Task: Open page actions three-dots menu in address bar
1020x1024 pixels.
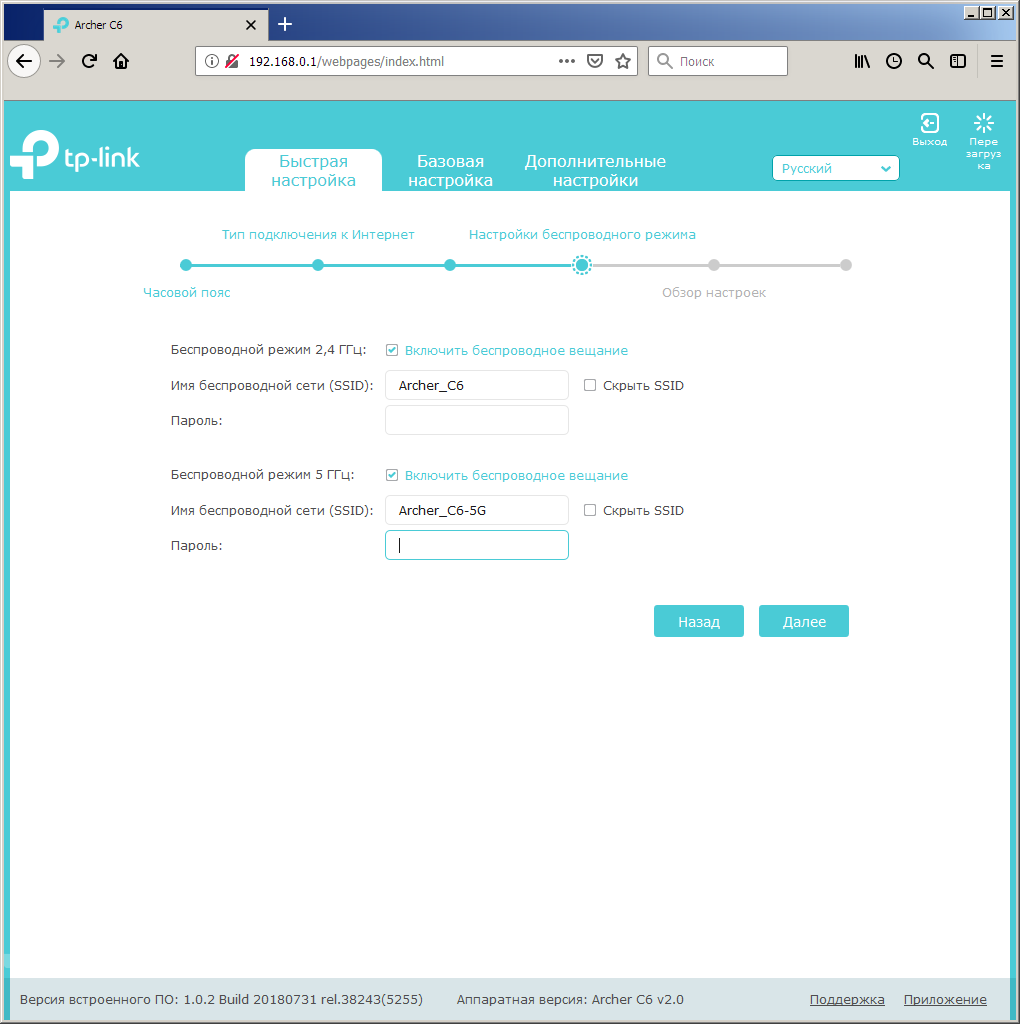Action: pos(567,61)
